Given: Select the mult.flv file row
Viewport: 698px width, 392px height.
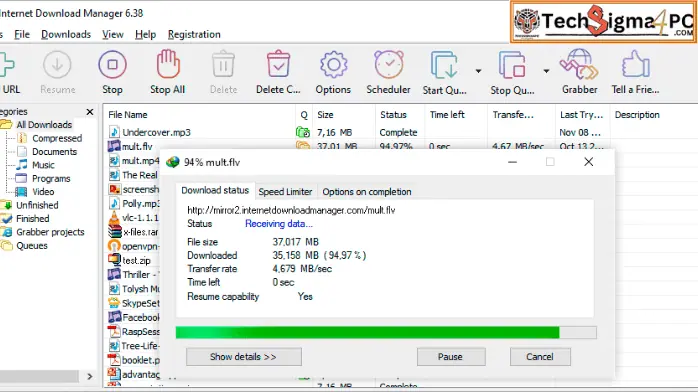Looking at the screenshot, I should 137,146.
